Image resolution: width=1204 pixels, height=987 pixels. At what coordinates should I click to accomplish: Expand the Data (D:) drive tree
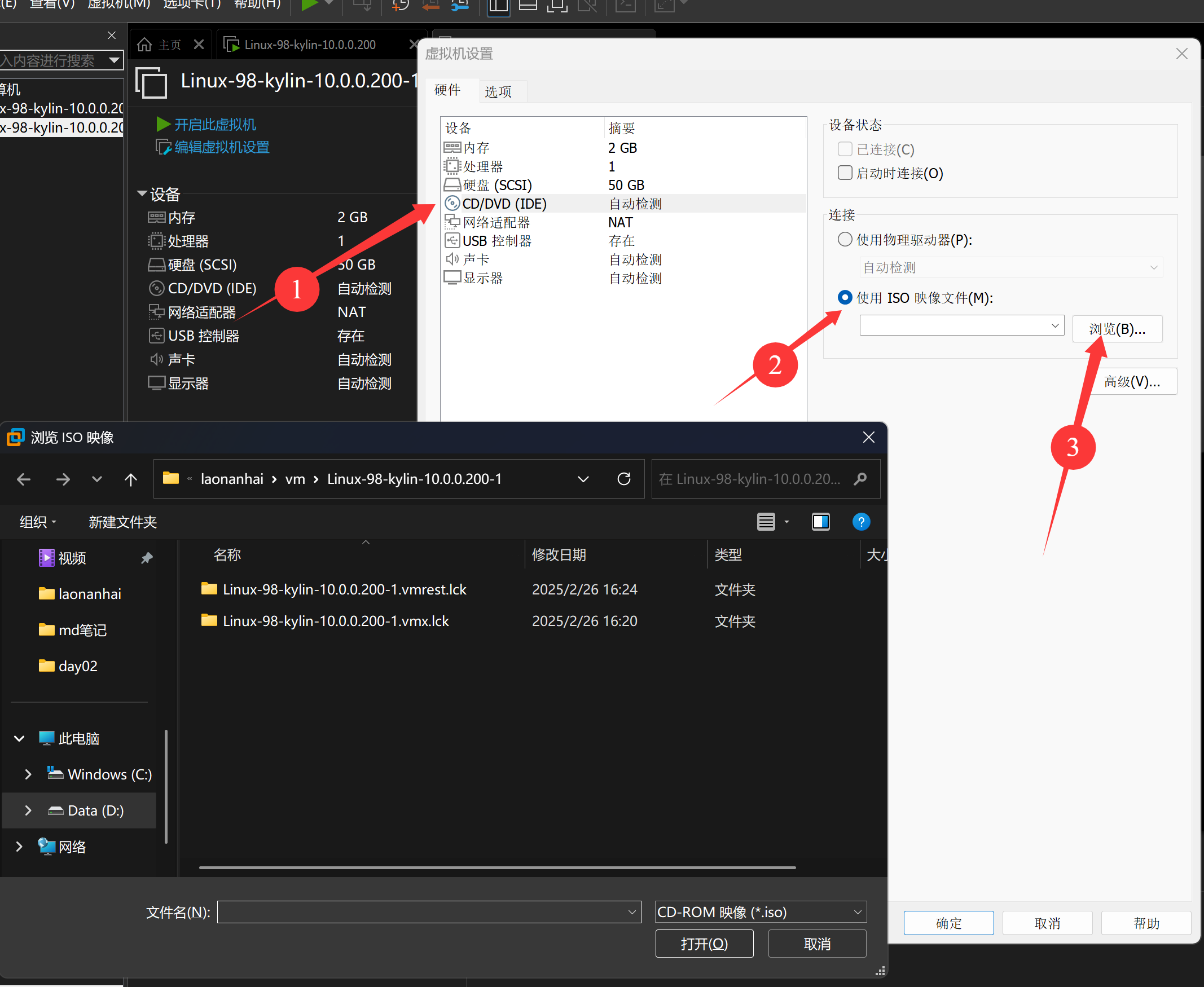point(28,810)
